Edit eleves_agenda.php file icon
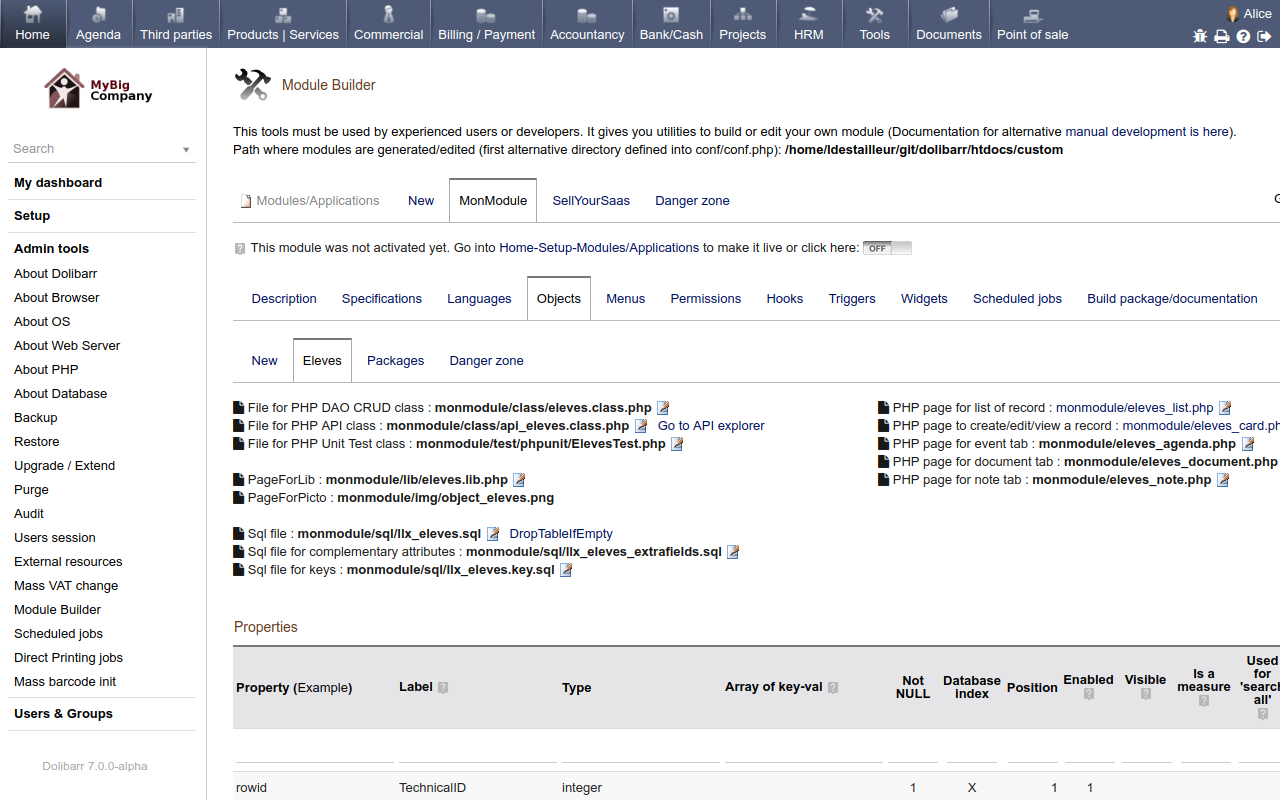This screenshot has height=800, width=1280. coord(1248,444)
